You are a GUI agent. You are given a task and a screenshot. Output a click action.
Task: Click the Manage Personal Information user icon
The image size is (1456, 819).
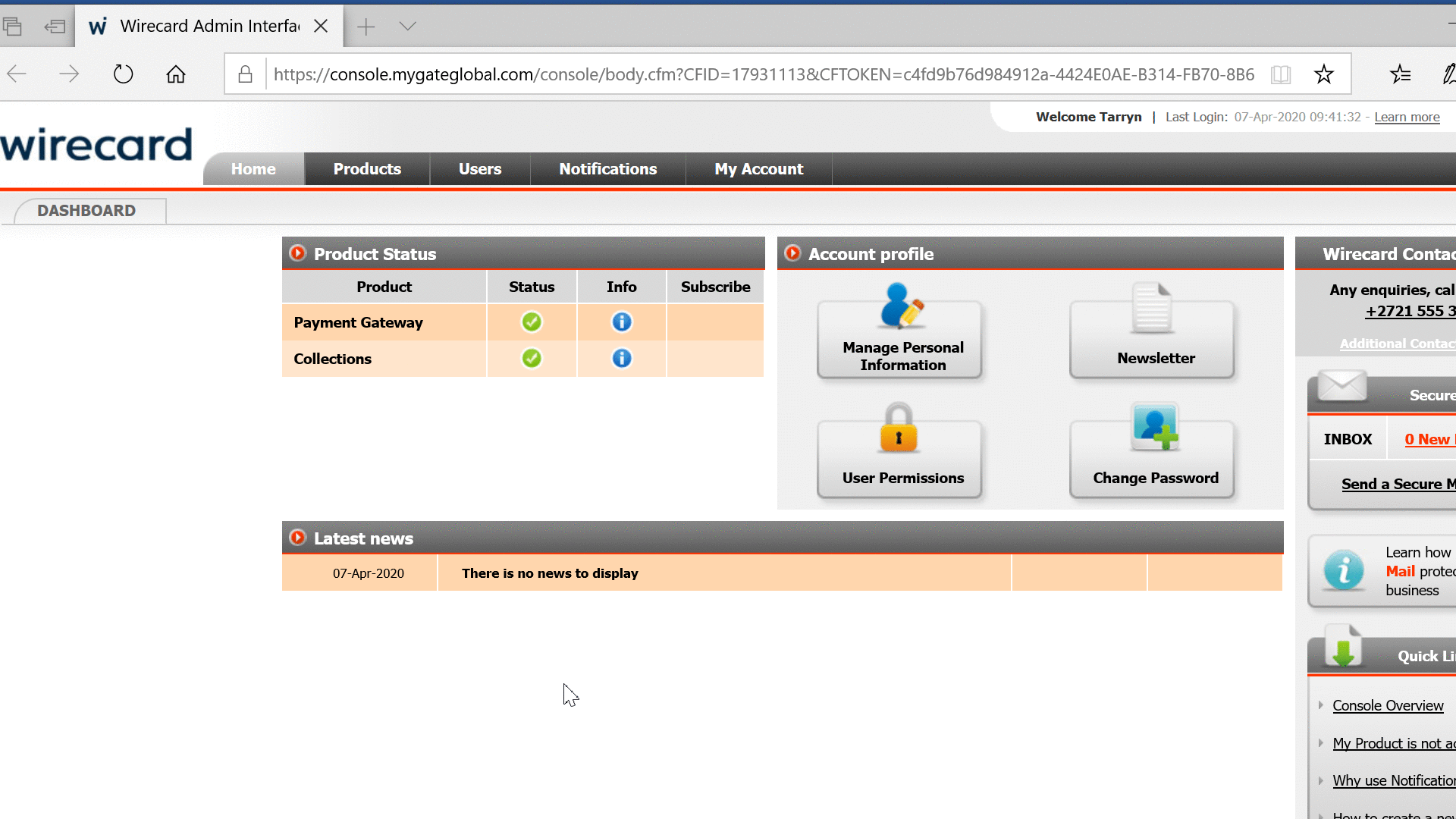(x=901, y=306)
